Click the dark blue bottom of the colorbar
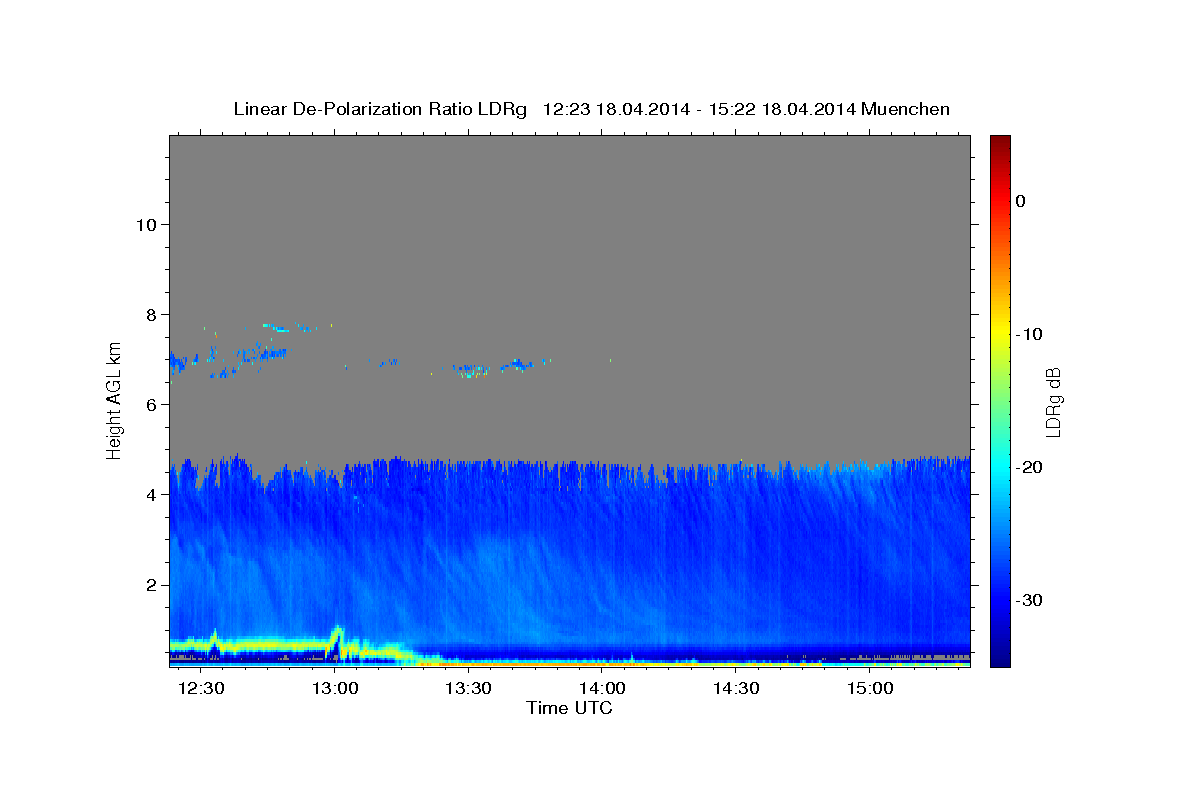 pyautogui.click(x=1000, y=657)
